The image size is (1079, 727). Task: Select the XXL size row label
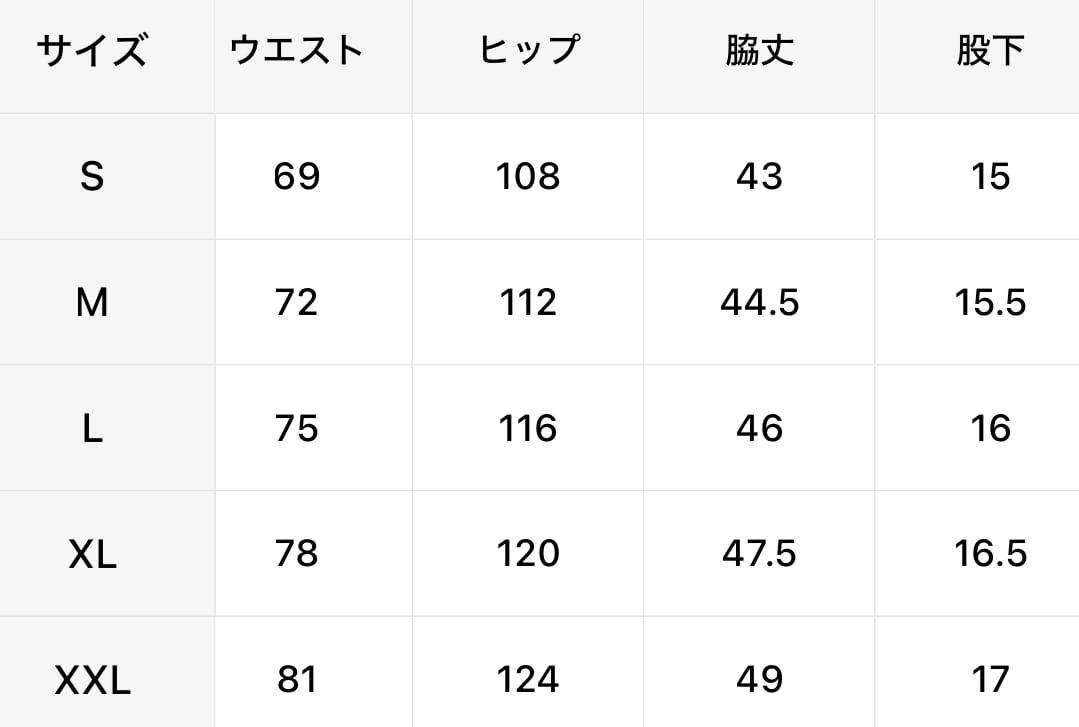(x=92, y=679)
